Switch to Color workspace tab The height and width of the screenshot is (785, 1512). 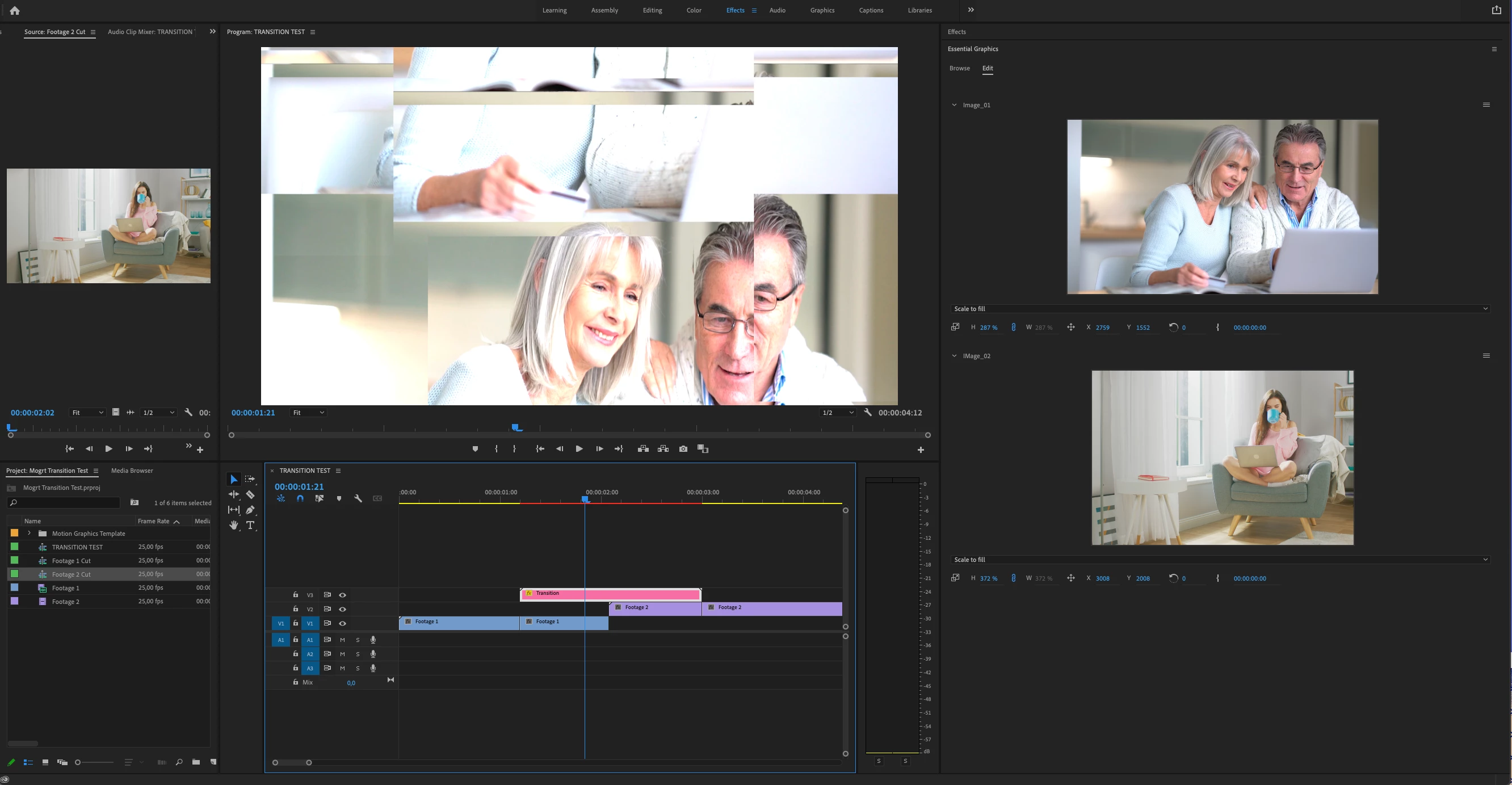point(694,11)
